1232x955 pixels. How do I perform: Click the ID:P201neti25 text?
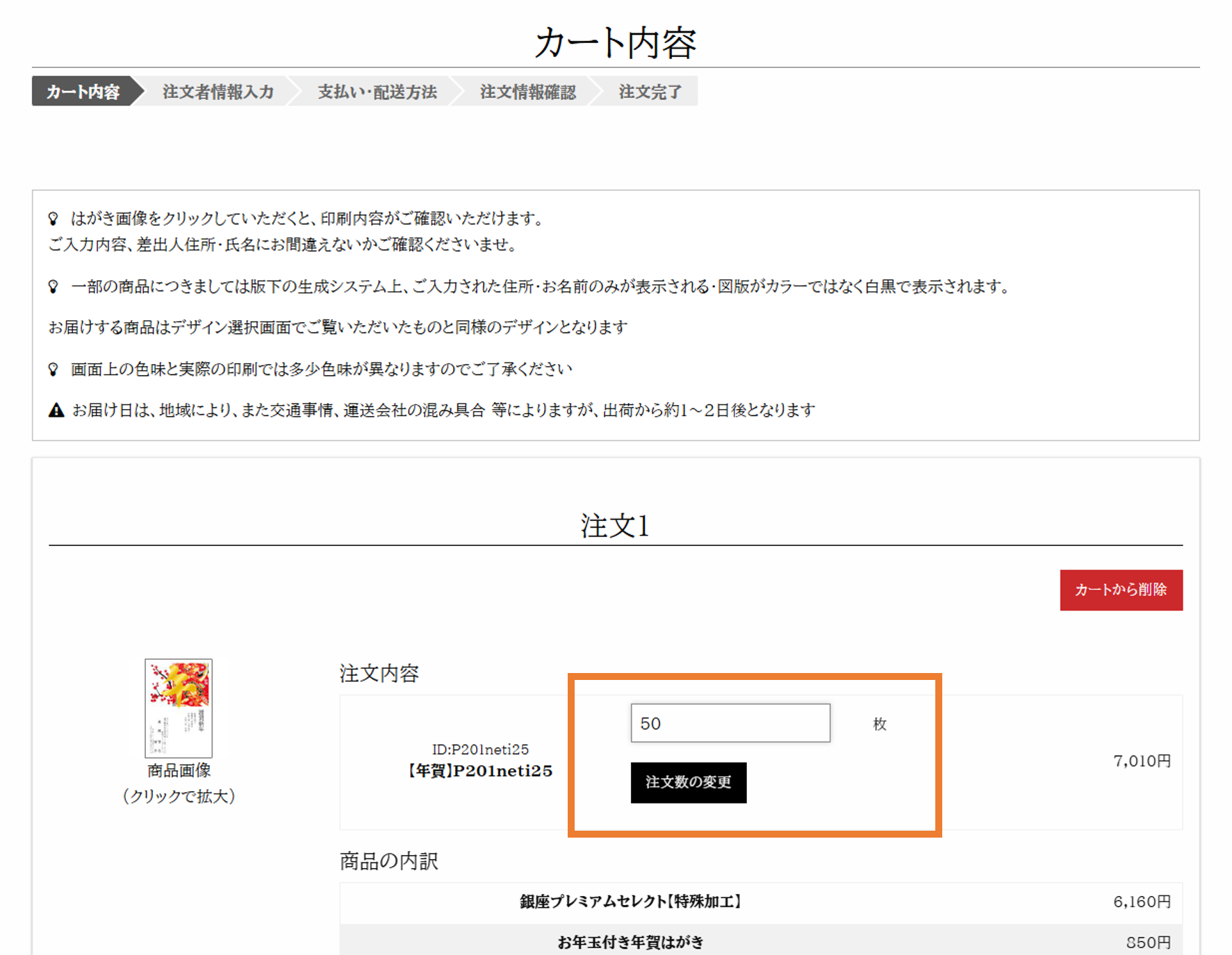click(x=480, y=749)
